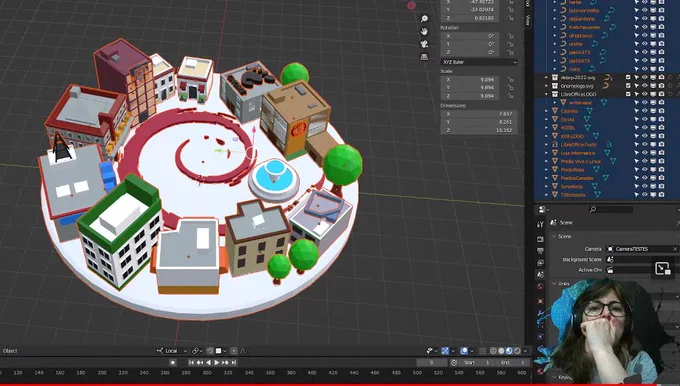Select the orelha curve object
The image size is (680, 386).
[575, 44]
